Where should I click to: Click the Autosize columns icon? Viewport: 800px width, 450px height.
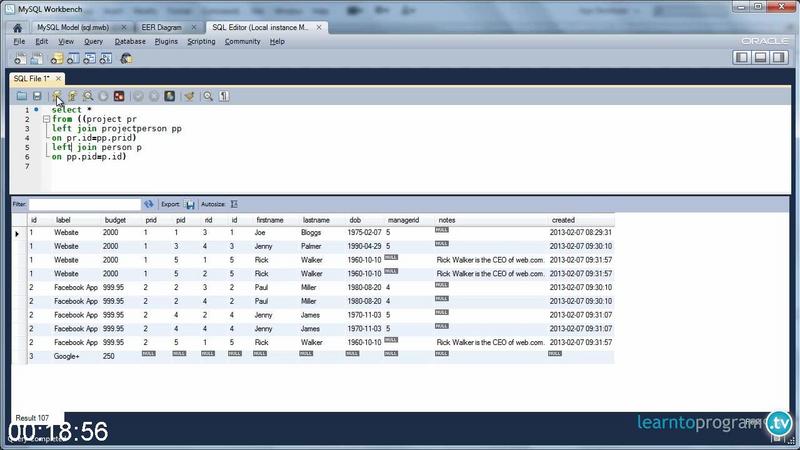[x=234, y=204]
